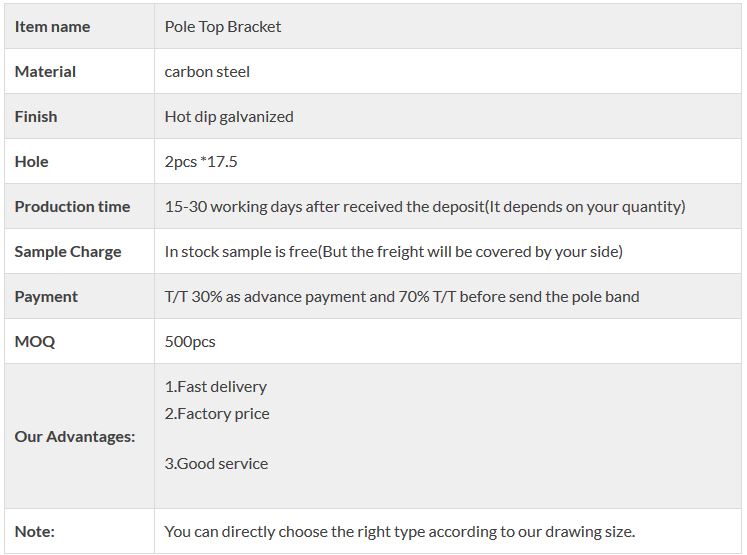Click the 'Our Advantages:' label
The image size is (747, 555).
pos(75,437)
